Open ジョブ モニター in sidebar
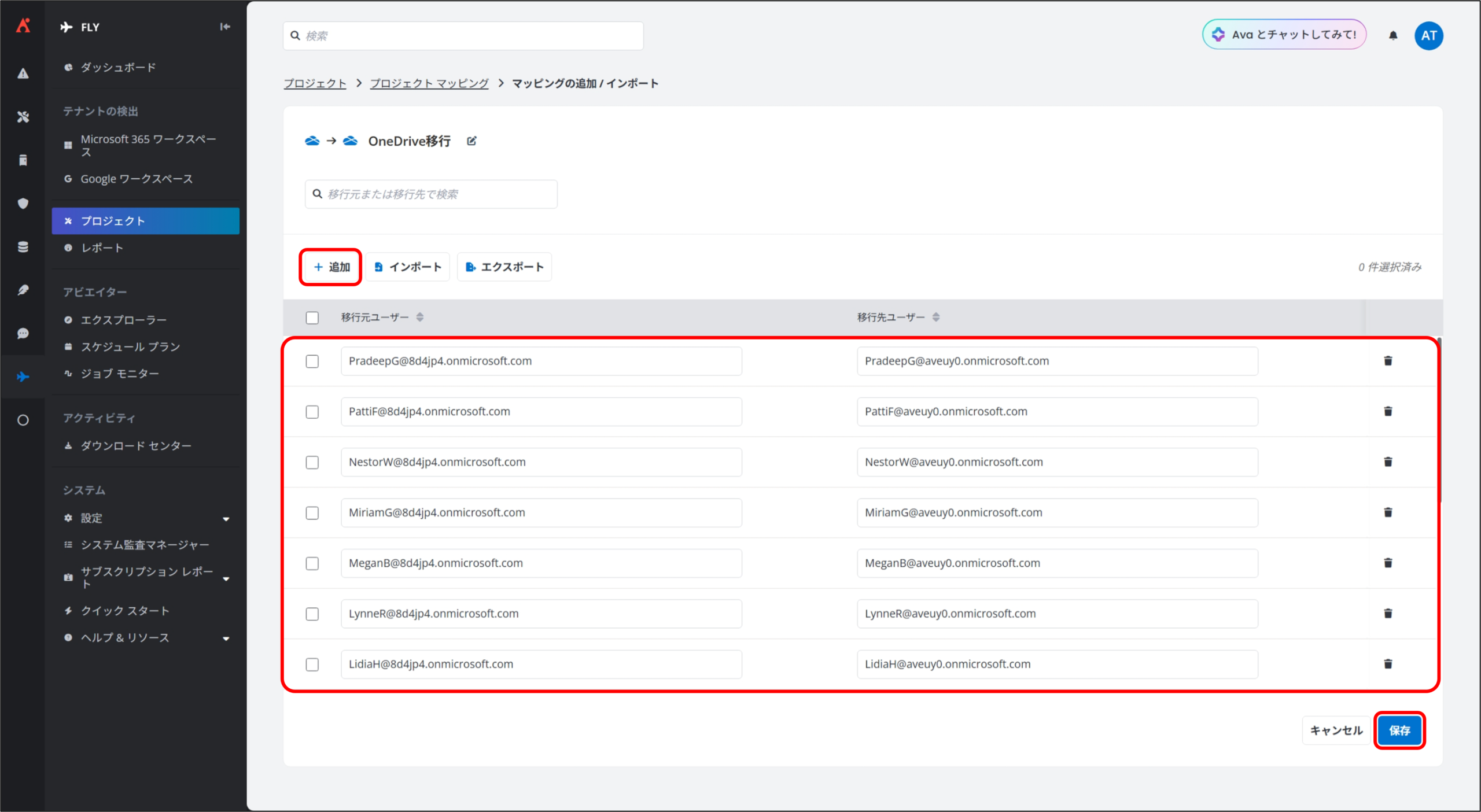 click(120, 374)
